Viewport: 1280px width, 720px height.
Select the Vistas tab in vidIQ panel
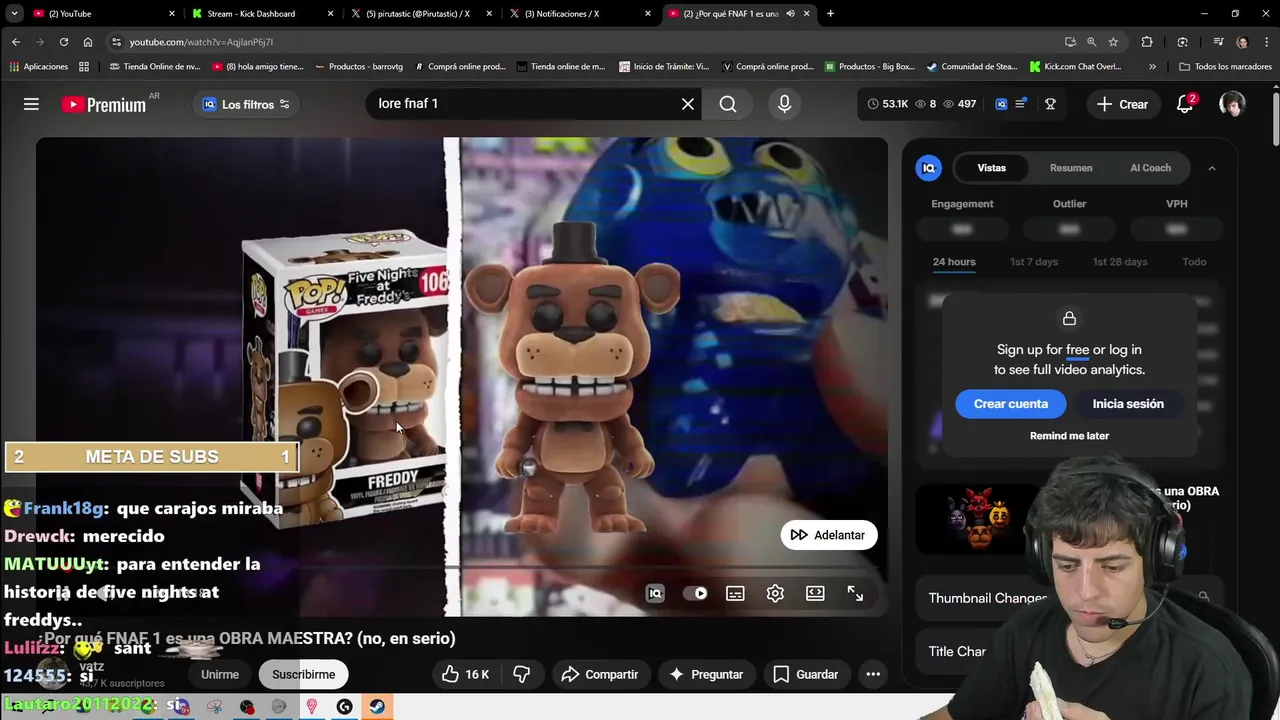tap(992, 168)
